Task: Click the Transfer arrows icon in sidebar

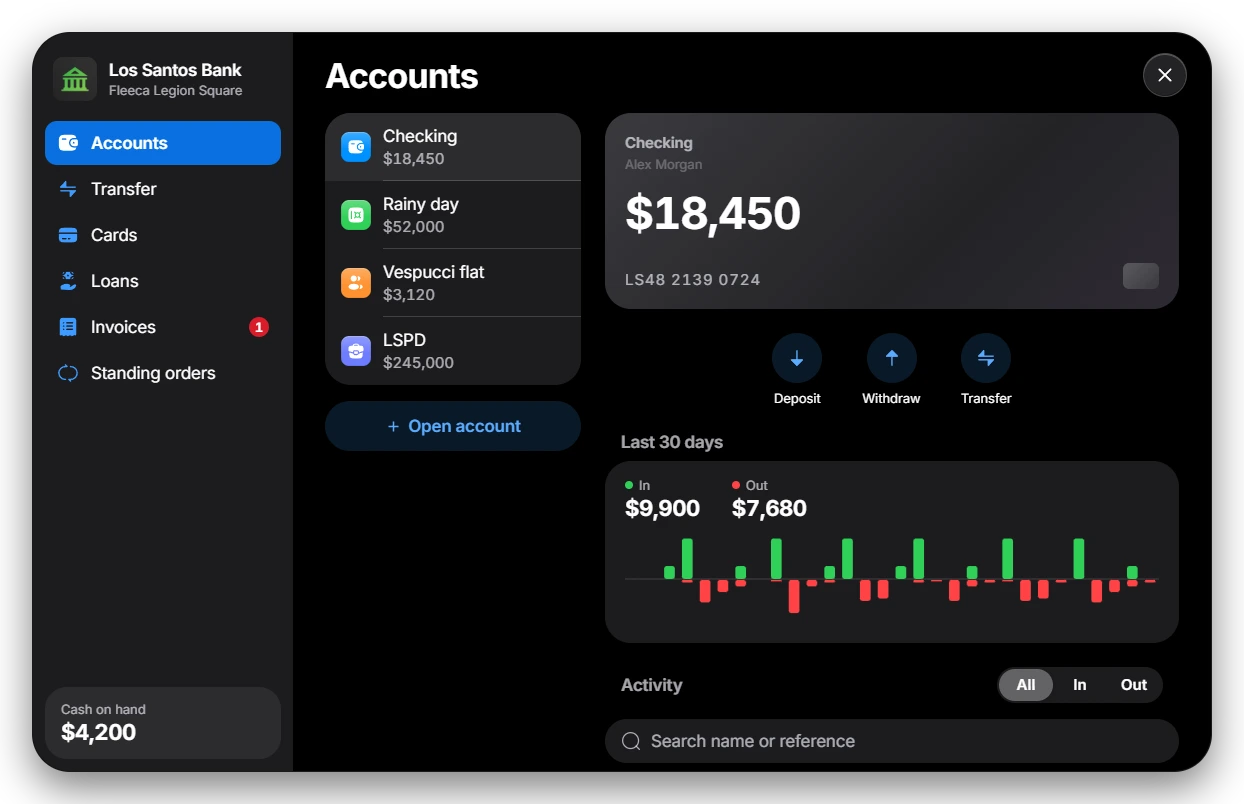Action: 68,189
